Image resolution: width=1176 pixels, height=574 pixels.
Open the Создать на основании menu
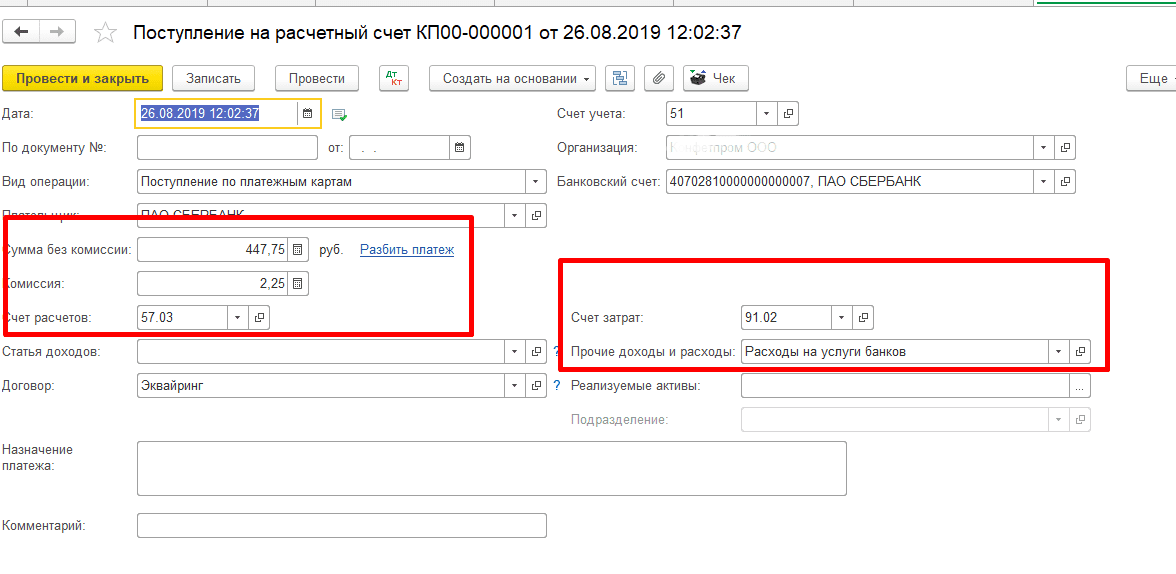[x=512, y=78]
